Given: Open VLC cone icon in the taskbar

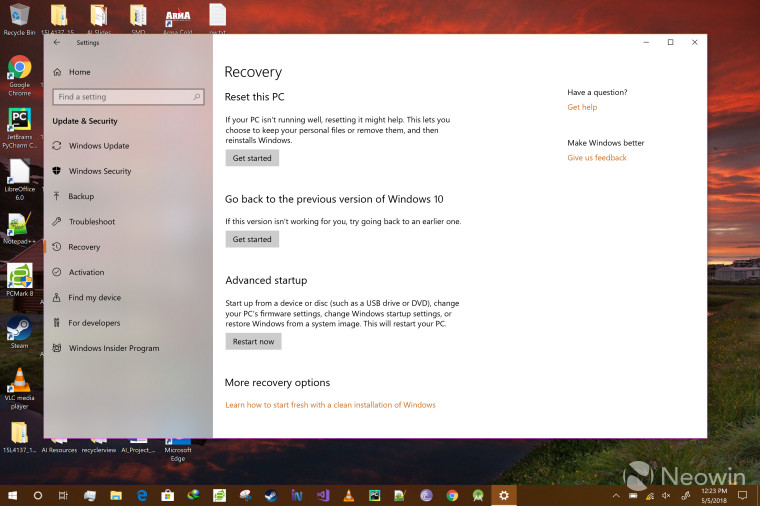Looking at the screenshot, I should [x=348, y=495].
